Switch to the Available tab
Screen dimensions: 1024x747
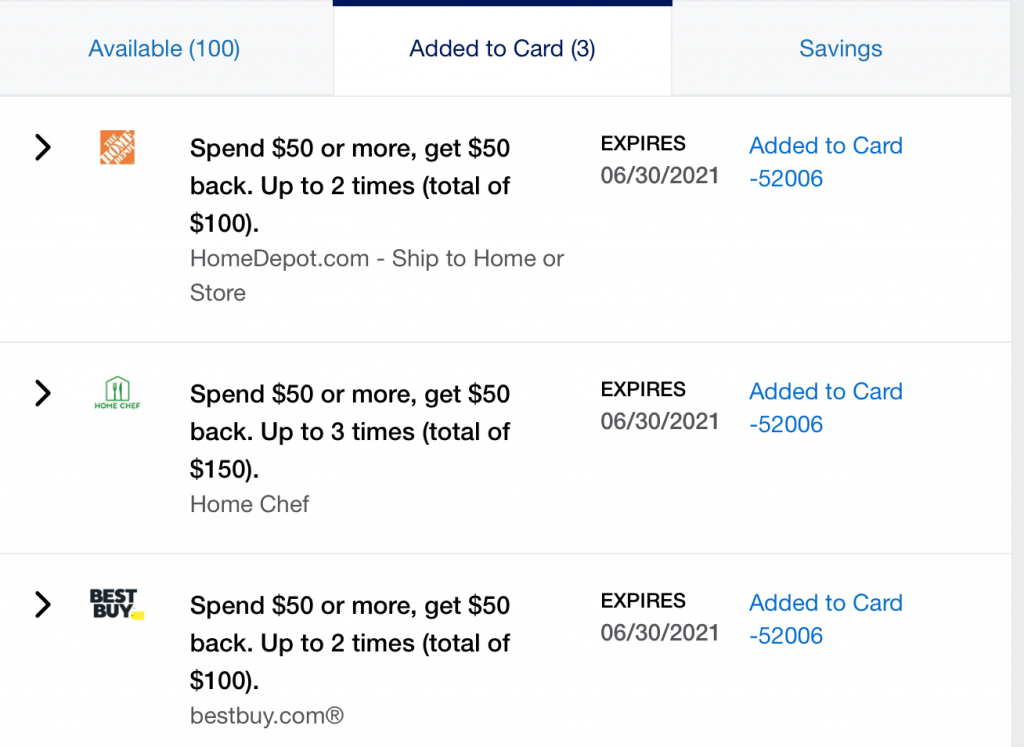click(x=163, y=48)
